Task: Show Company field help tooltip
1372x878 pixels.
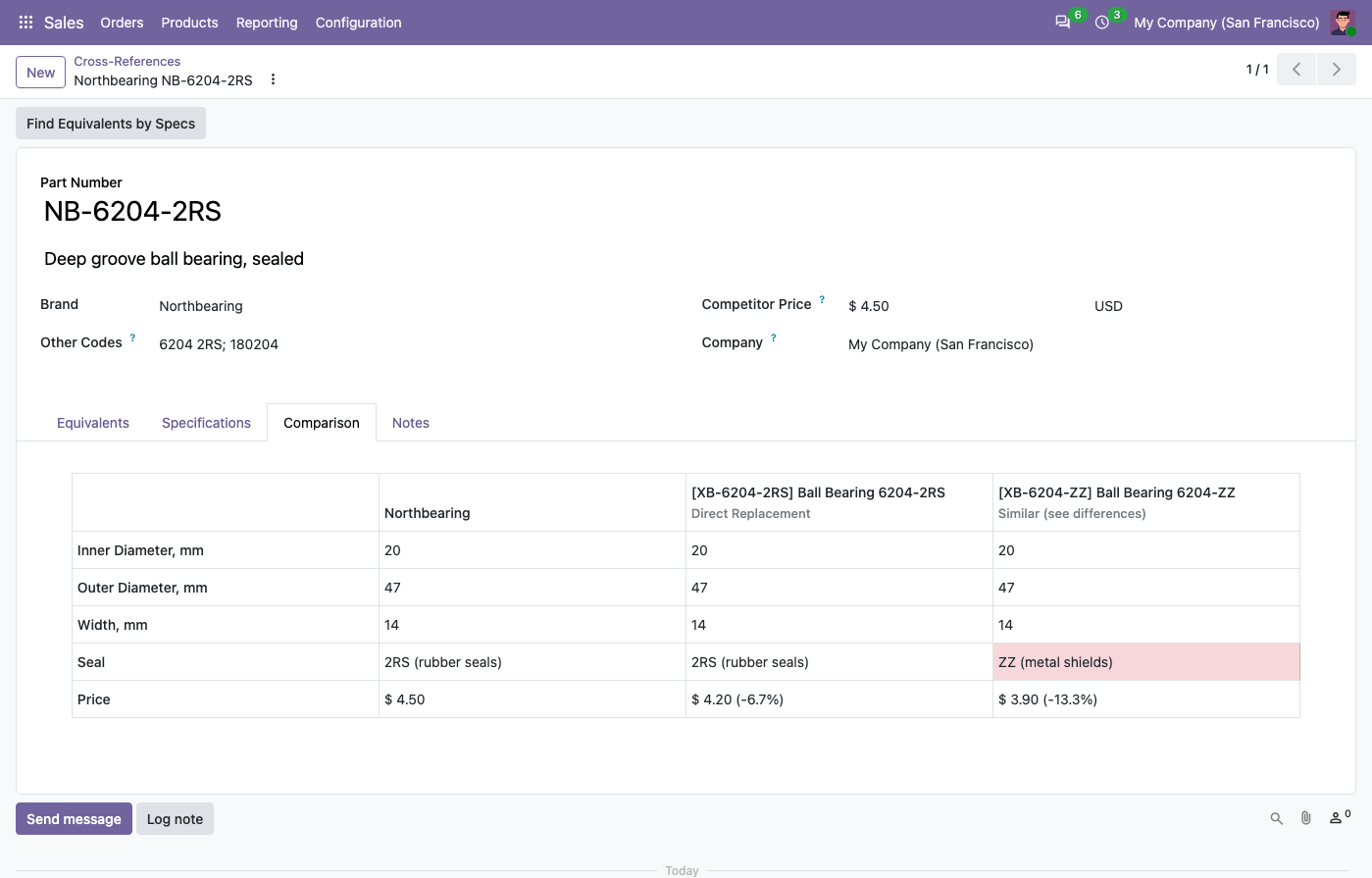Action: [773, 338]
